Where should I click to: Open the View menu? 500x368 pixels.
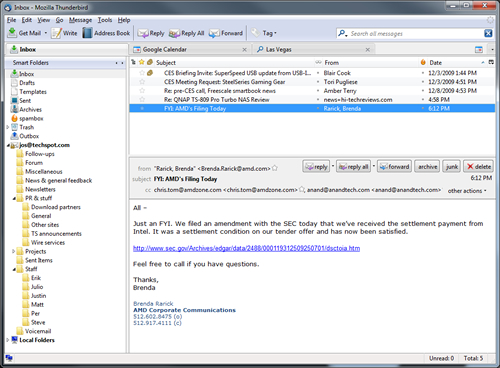tap(43, 20)
